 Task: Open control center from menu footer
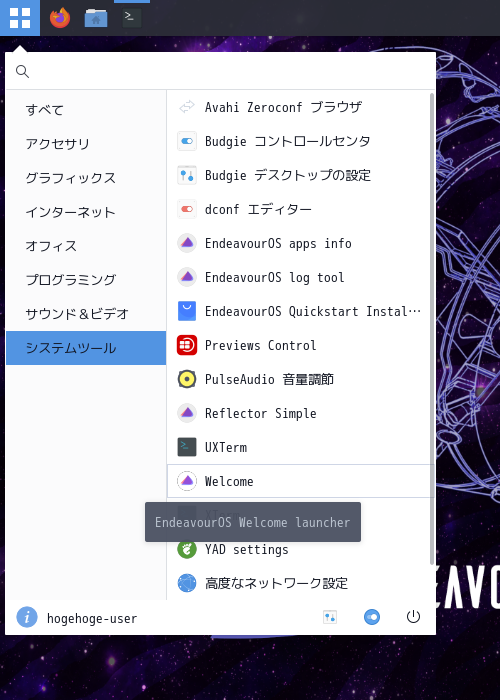click(x=372, y=617)
